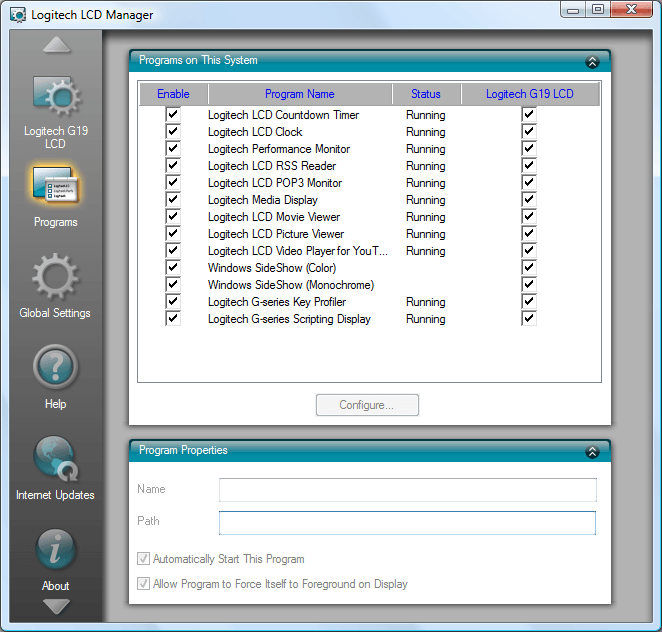Toggle G19 LCD checkbox for Performance Monitor
The width and height of the screenshot is (662, 632).
529,149
